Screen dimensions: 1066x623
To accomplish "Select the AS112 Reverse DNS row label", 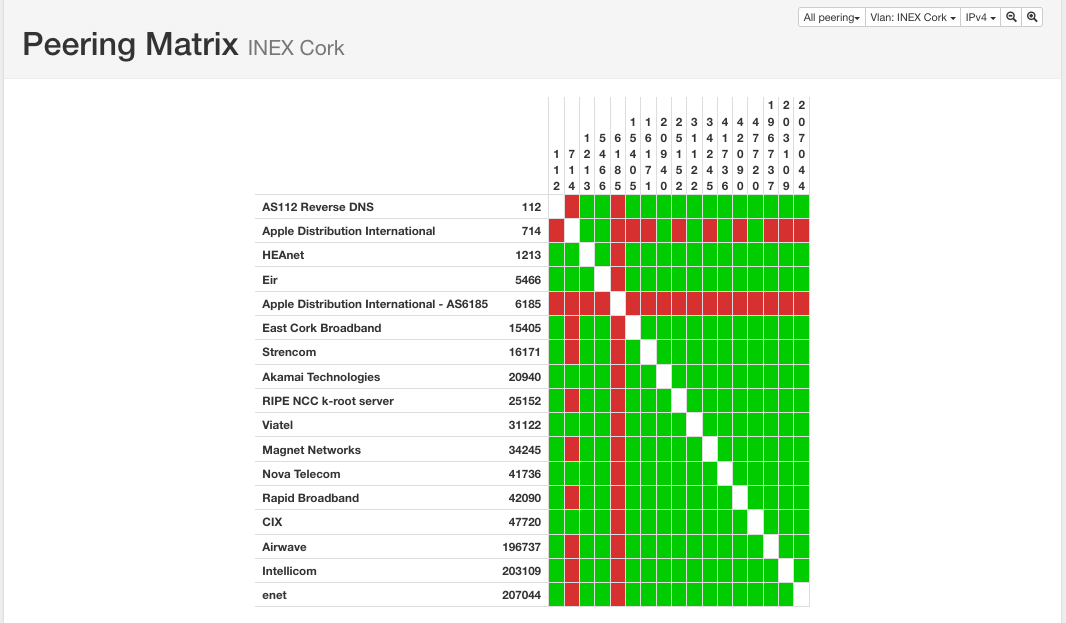I will [x=317, y=207].
